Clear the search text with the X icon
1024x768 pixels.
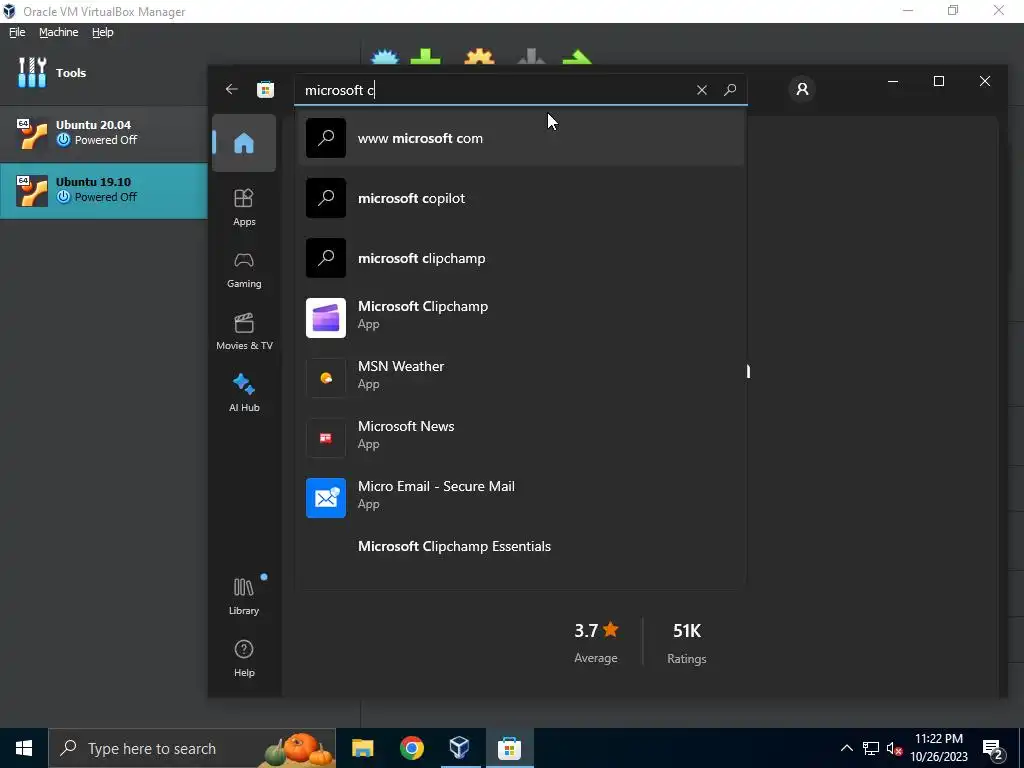click(x=701, y=90)
